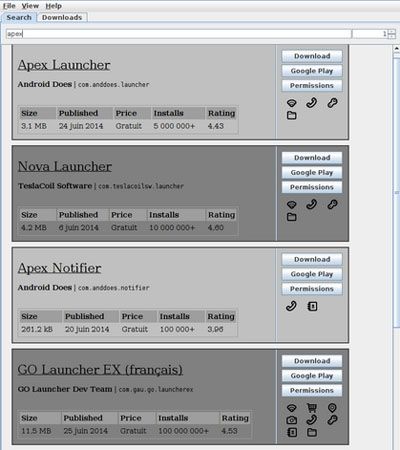Image resolution: width=400 pixels, height=450 pixels.
Task: Download Apex Launcher
Action: click(312, 56)
